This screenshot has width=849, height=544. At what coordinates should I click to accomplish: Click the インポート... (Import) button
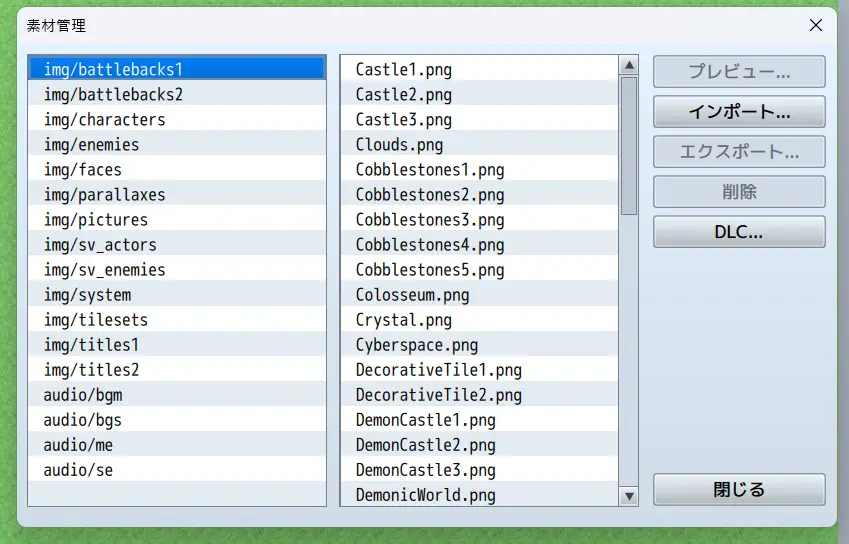click(x=739, y=112)
